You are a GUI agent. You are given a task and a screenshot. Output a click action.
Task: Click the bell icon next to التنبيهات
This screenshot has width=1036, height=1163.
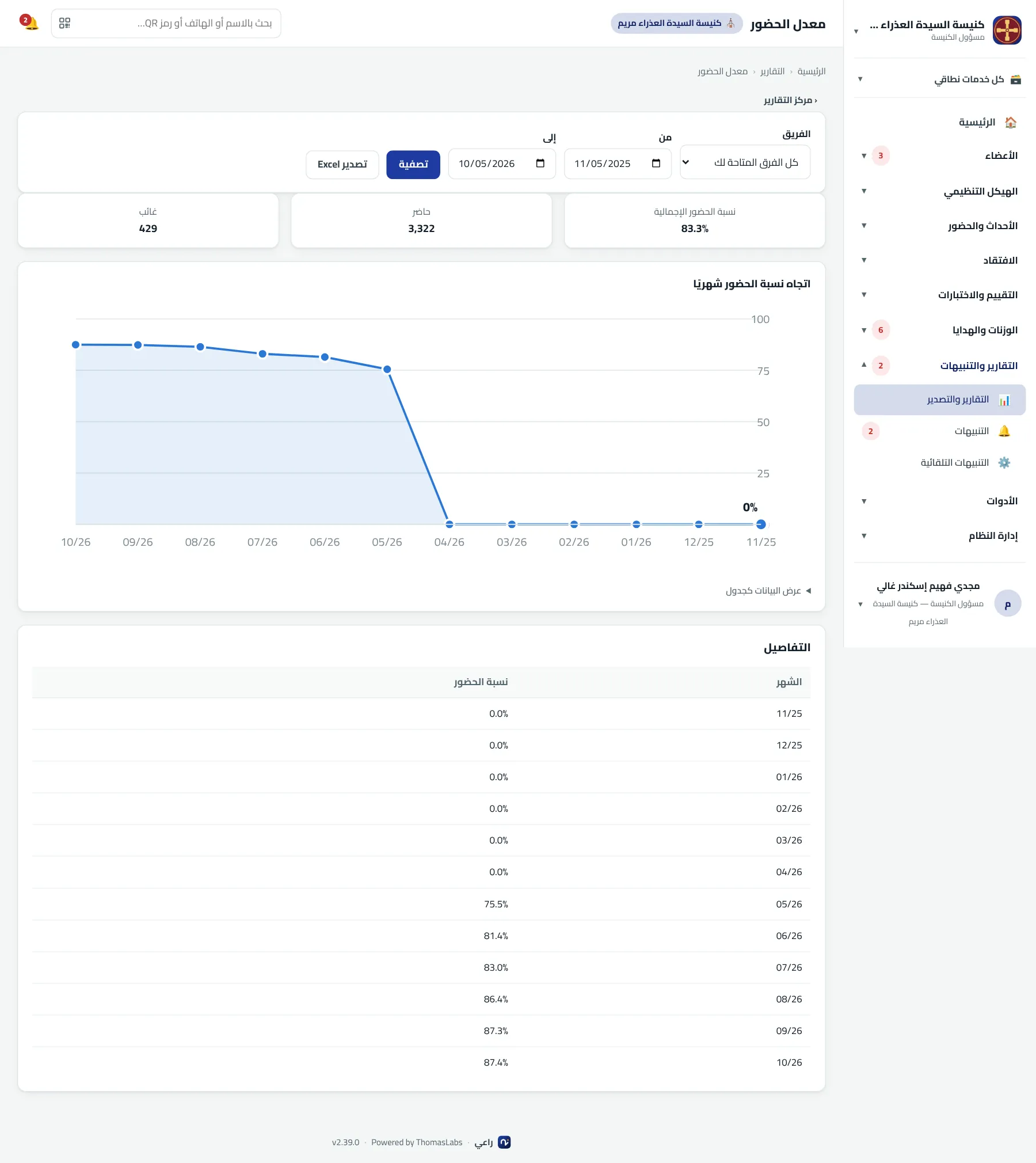(x=1004, y=431)
